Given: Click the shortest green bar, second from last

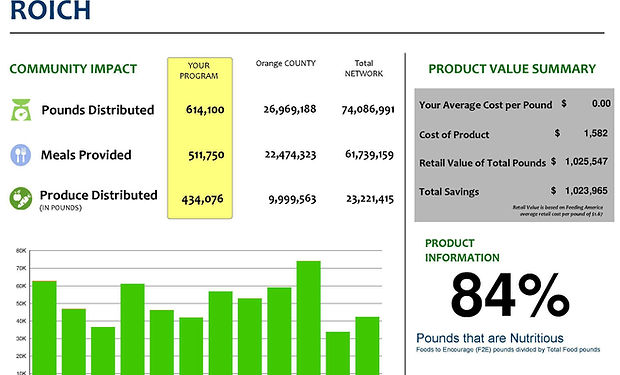Looking at the screenshot, I should click(x=338, y=353).
